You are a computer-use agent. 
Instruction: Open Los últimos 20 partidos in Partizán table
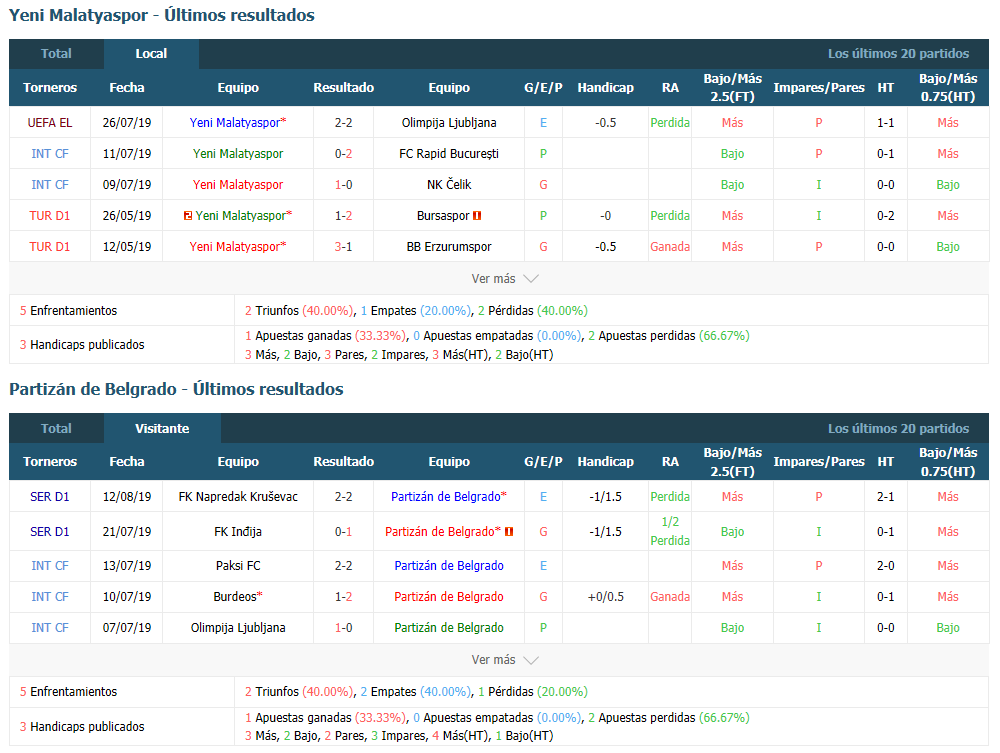[898, 428]
